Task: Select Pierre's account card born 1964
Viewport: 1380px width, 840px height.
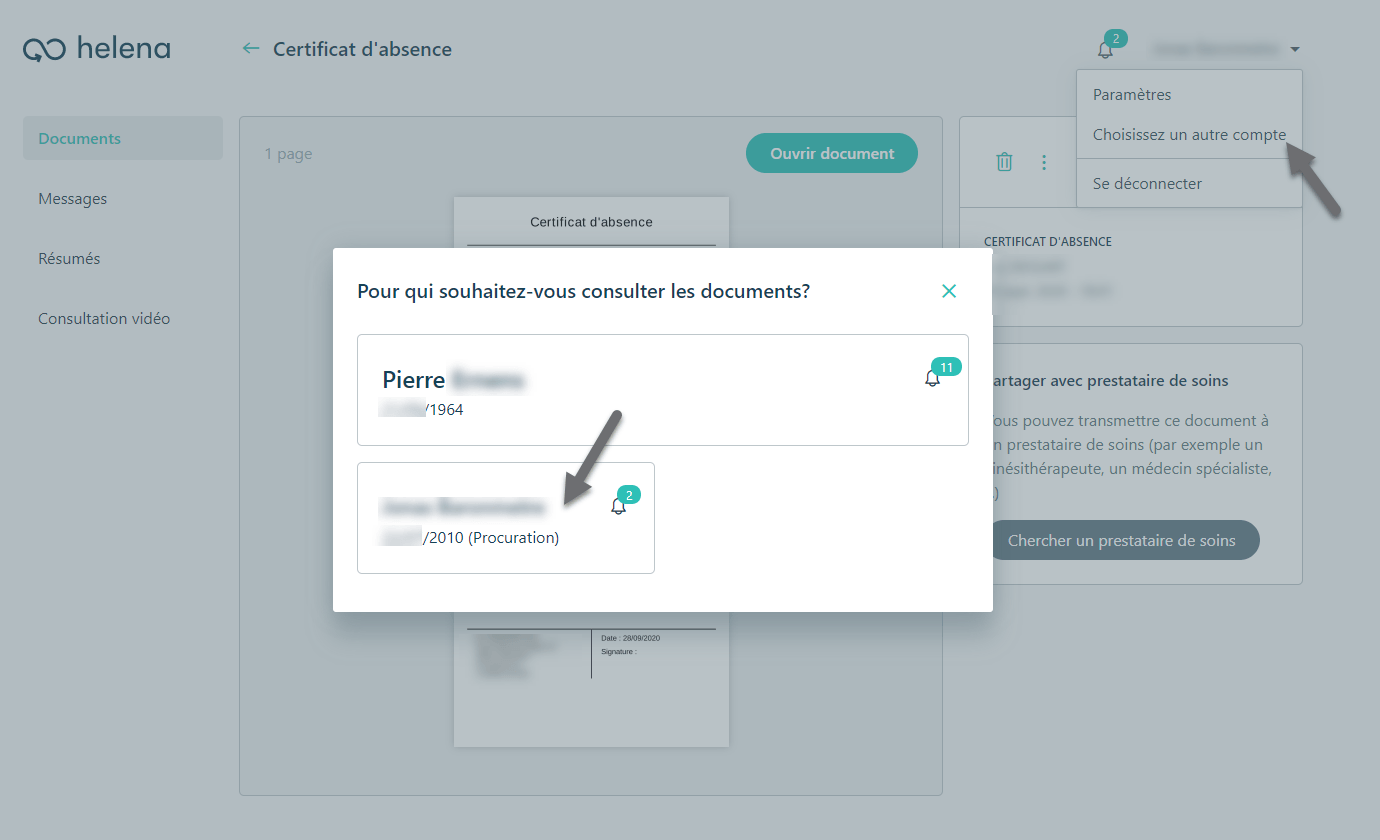Action: [x=663, y=390]
